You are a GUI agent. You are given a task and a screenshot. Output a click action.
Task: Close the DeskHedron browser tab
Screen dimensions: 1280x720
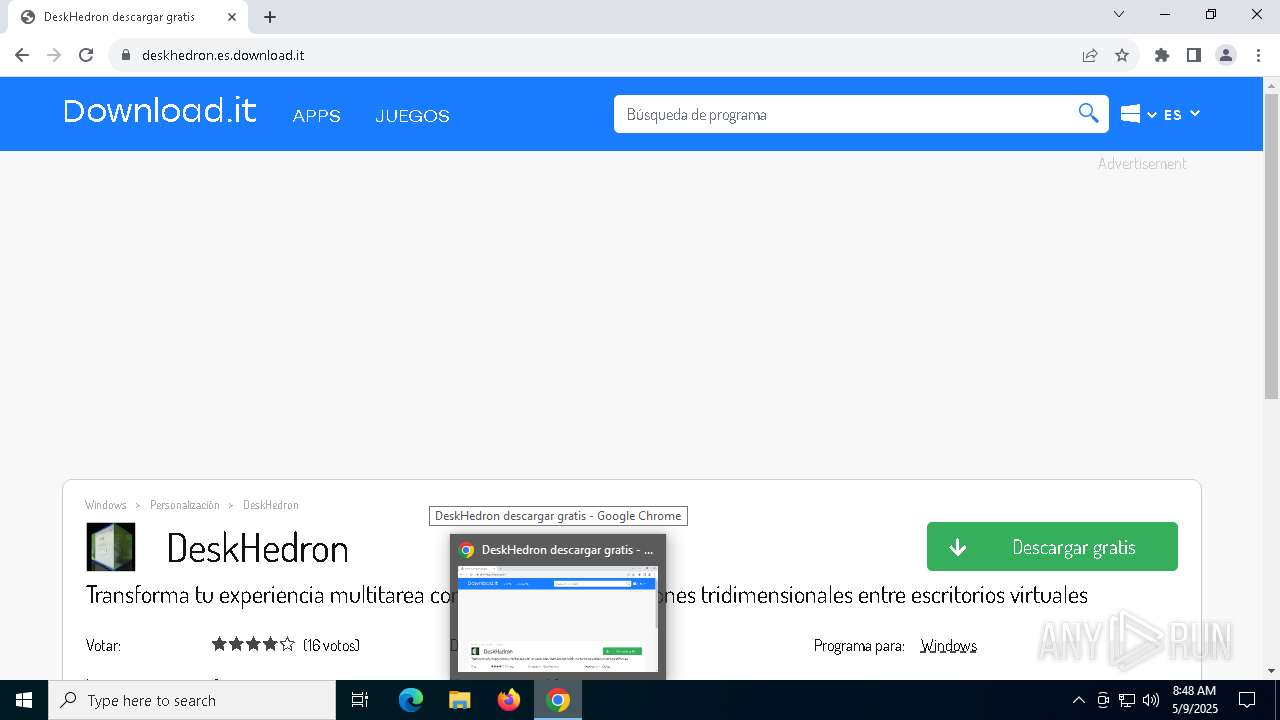point(232,17)
